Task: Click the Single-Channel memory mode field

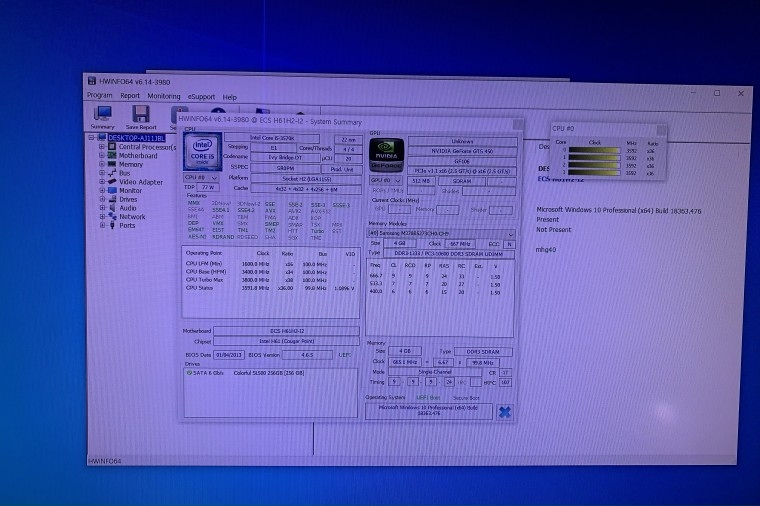Action: [x=435, y=372]
